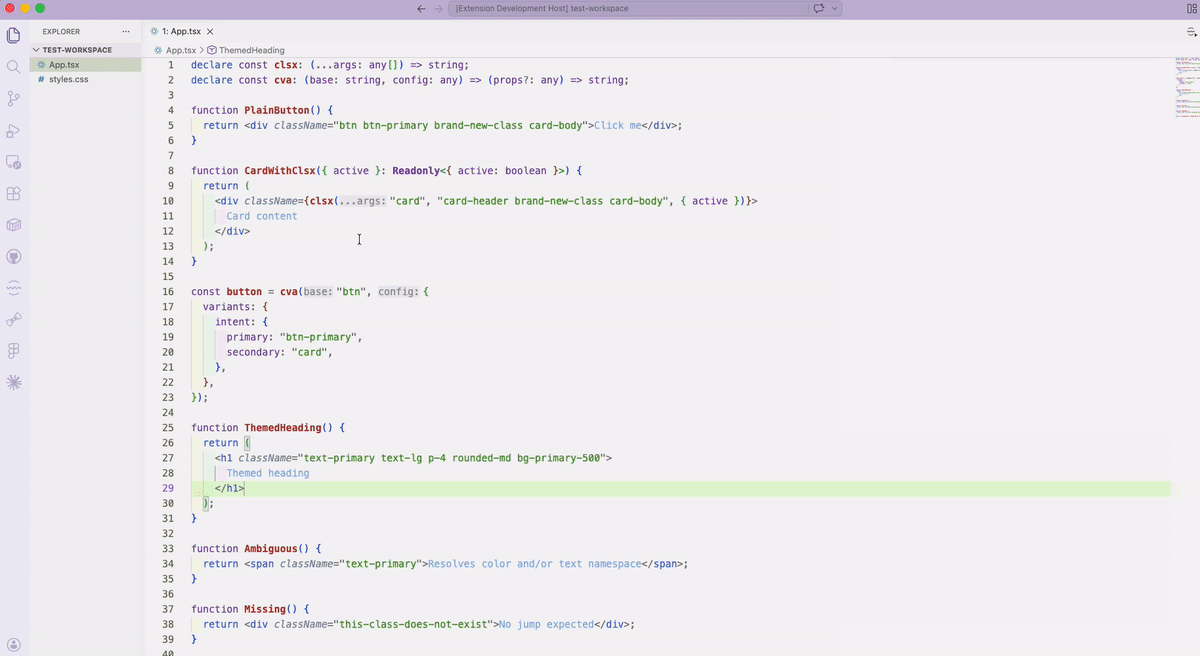1200x656 pixels.
Task: Click "No jump expected" text on line 38
Action: 547,624
